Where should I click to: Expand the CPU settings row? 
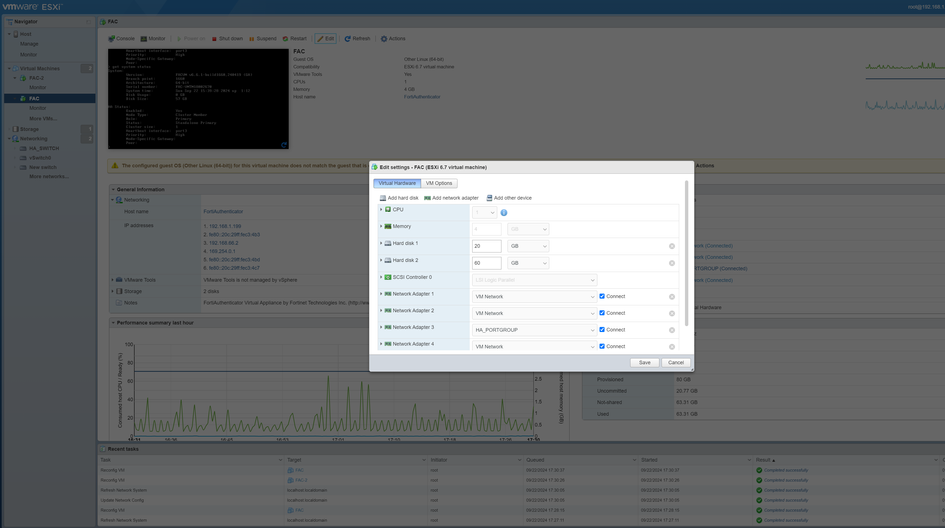pos(381,210)
